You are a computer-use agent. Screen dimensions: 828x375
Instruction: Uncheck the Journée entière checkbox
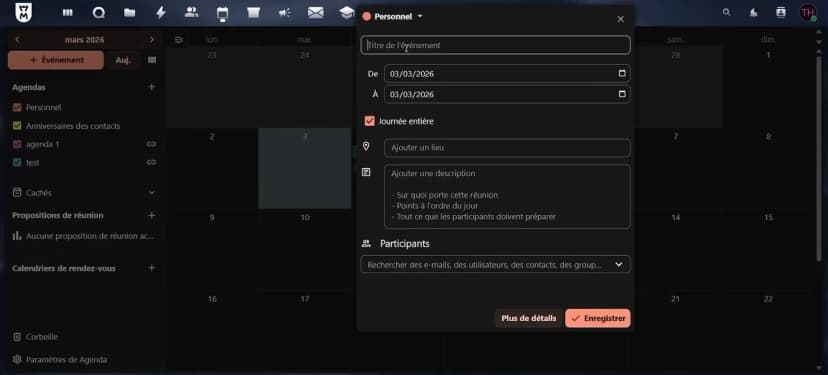point(370,121)
